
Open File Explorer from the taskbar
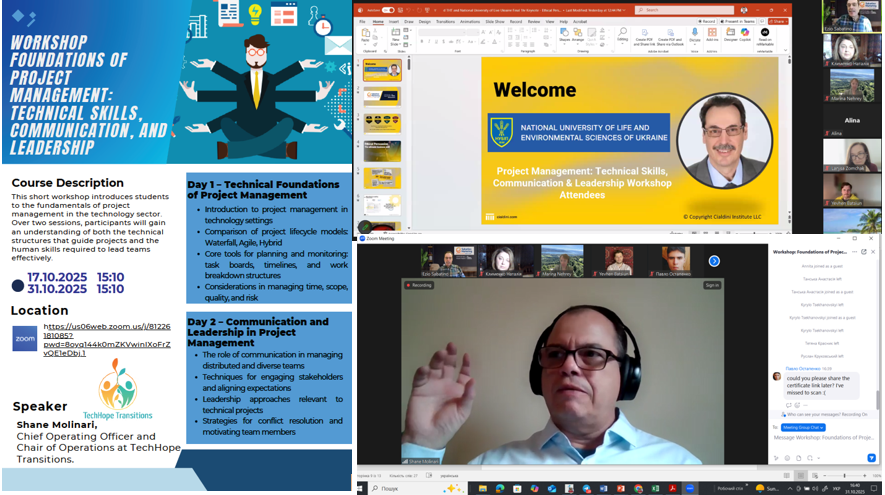483,489
